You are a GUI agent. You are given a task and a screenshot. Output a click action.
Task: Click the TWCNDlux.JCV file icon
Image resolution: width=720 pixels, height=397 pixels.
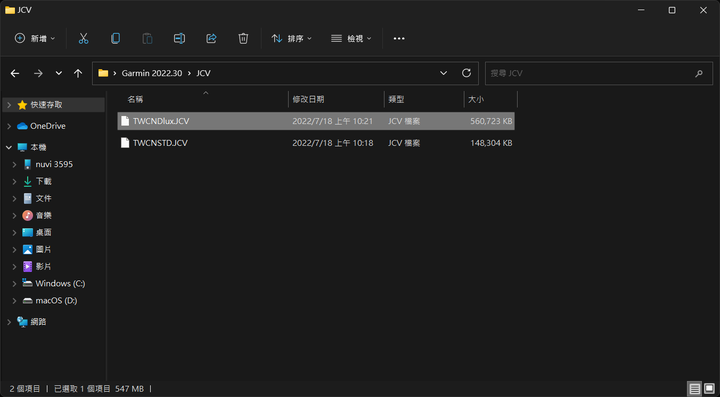125,121
